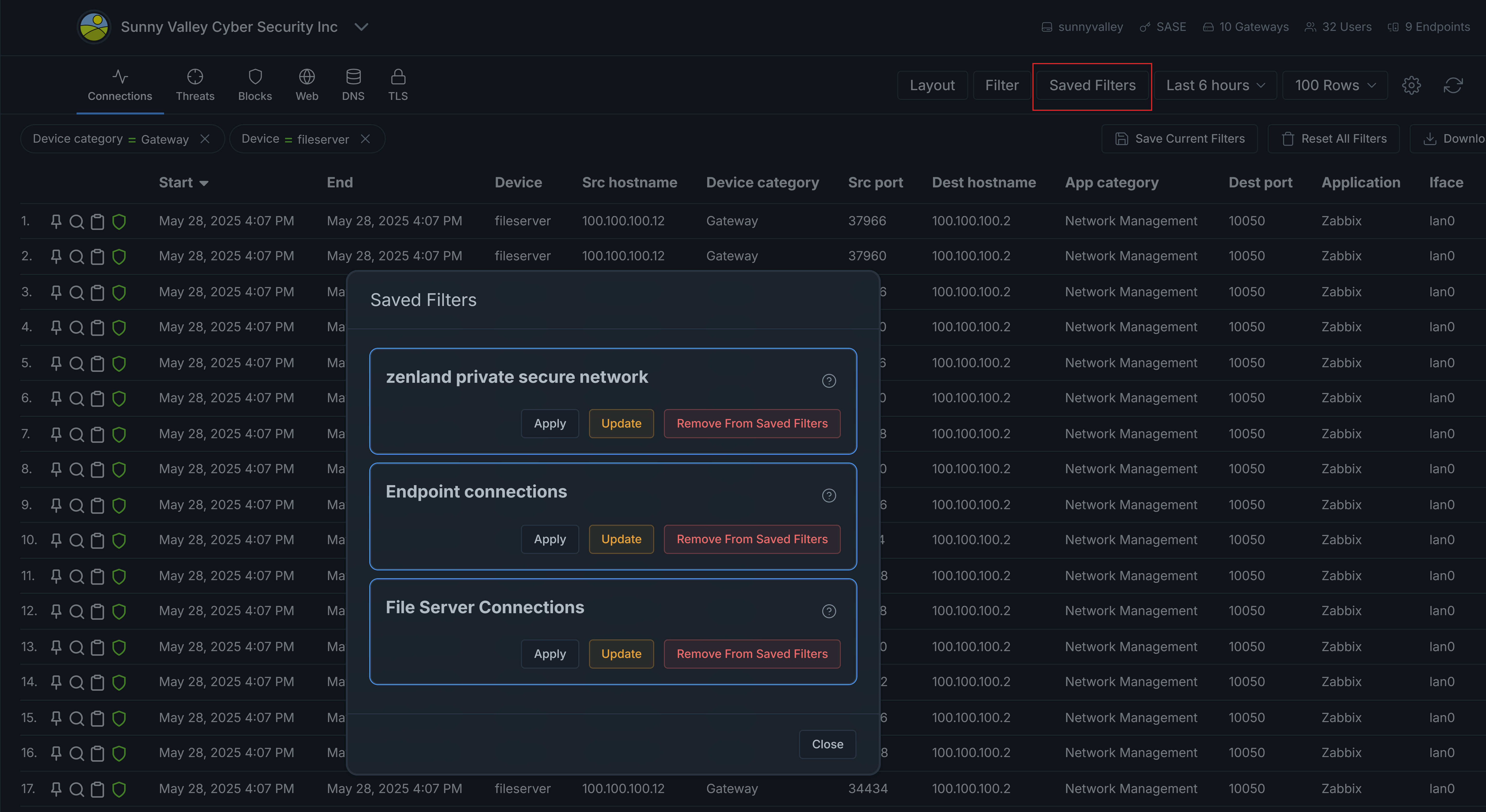Click the Device category column header
This screenshot has height=812, width=1486.
coord(762,183)
